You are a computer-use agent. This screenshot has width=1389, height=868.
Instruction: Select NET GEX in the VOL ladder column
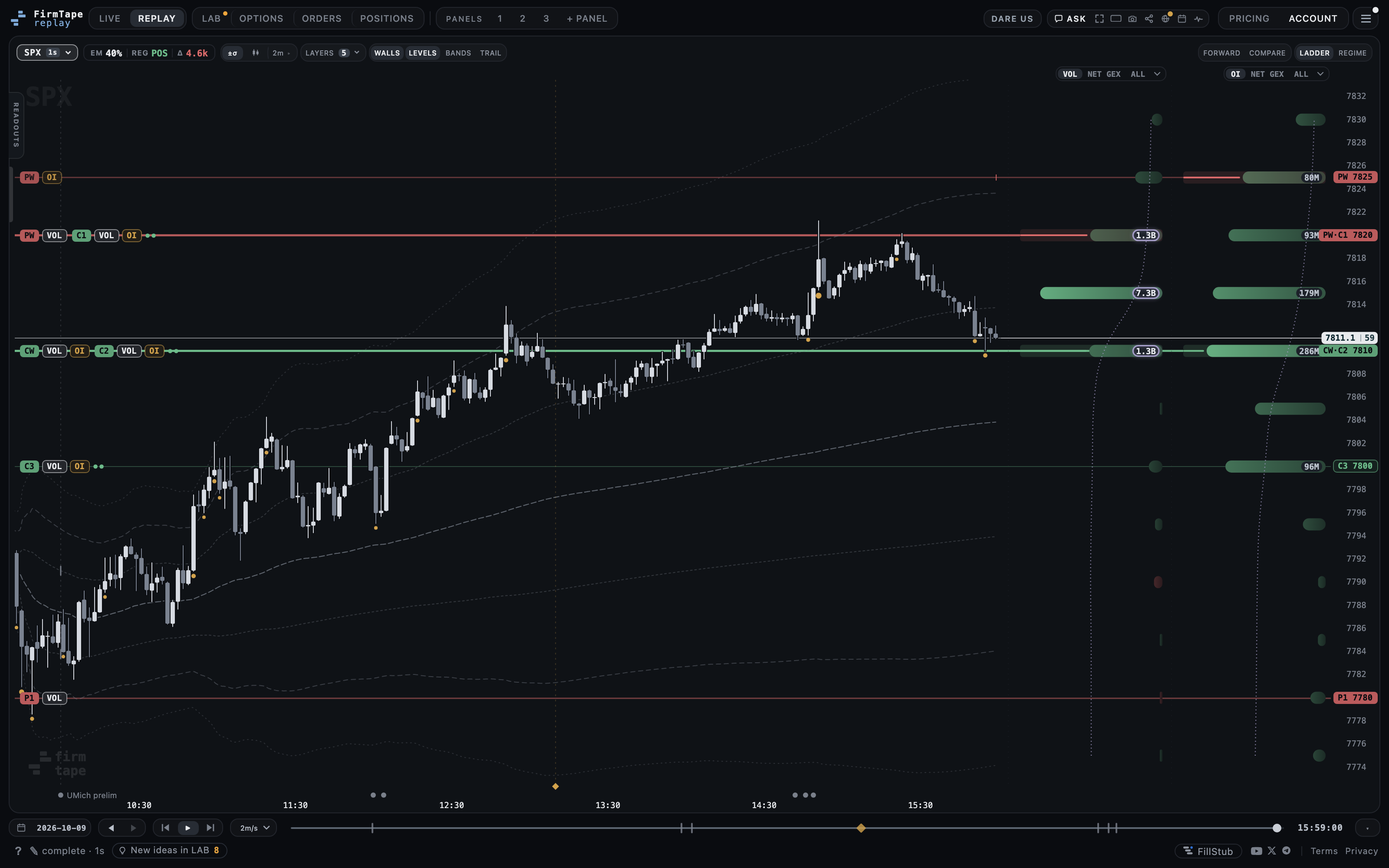[x=1104, y=74]
